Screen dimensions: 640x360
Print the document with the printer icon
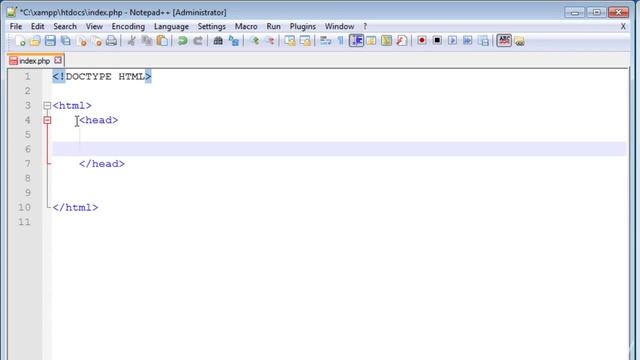[111, 41]
